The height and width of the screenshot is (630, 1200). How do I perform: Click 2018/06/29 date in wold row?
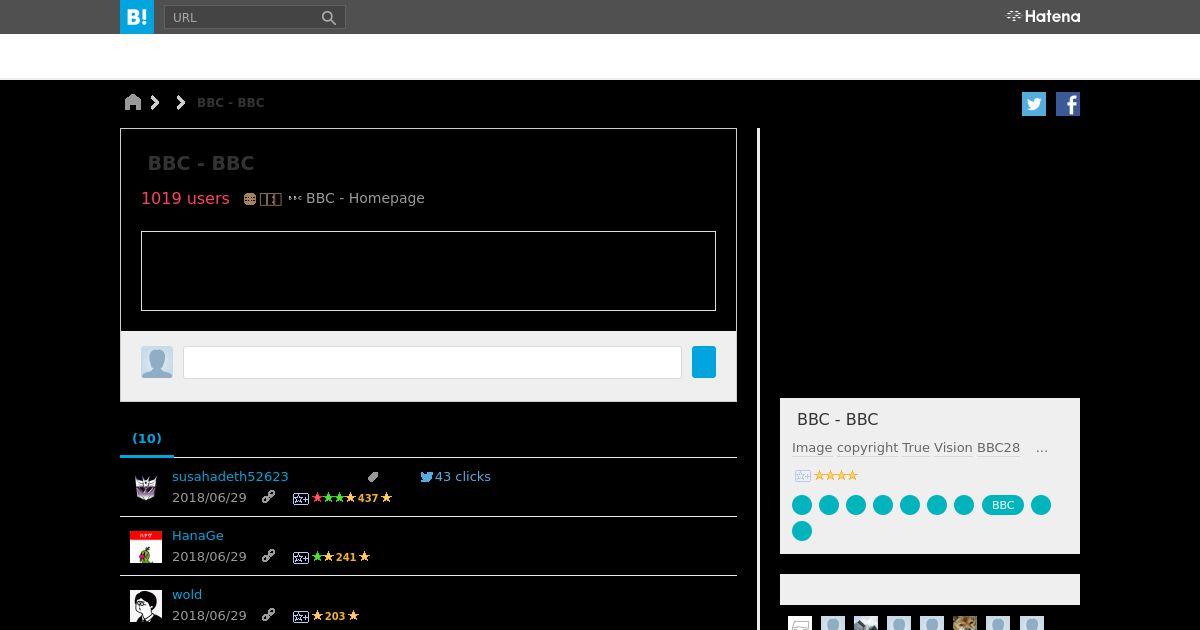209,615
